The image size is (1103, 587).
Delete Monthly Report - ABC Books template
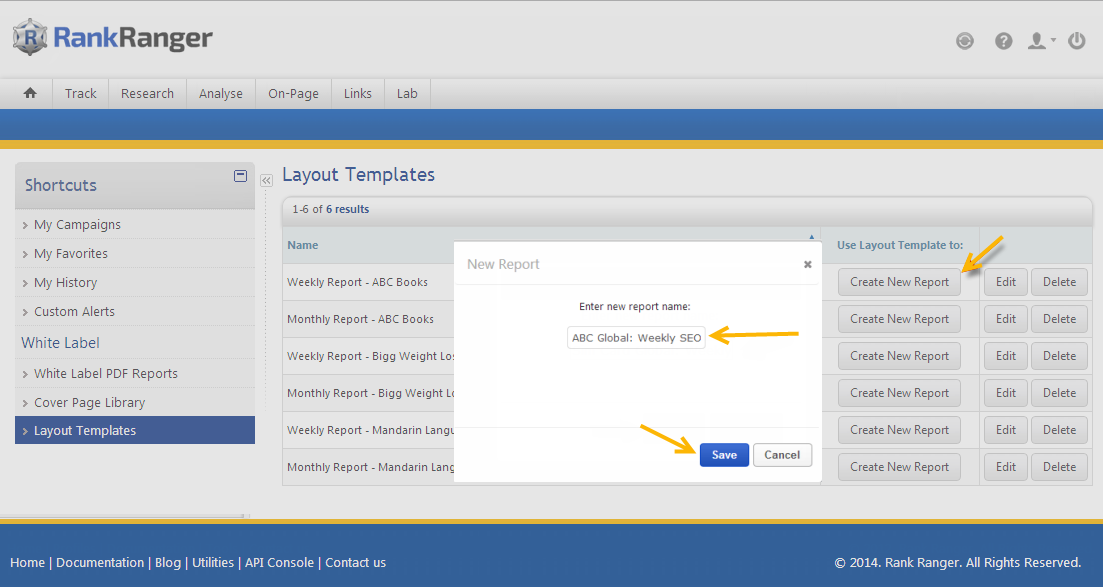(1059, 319)
